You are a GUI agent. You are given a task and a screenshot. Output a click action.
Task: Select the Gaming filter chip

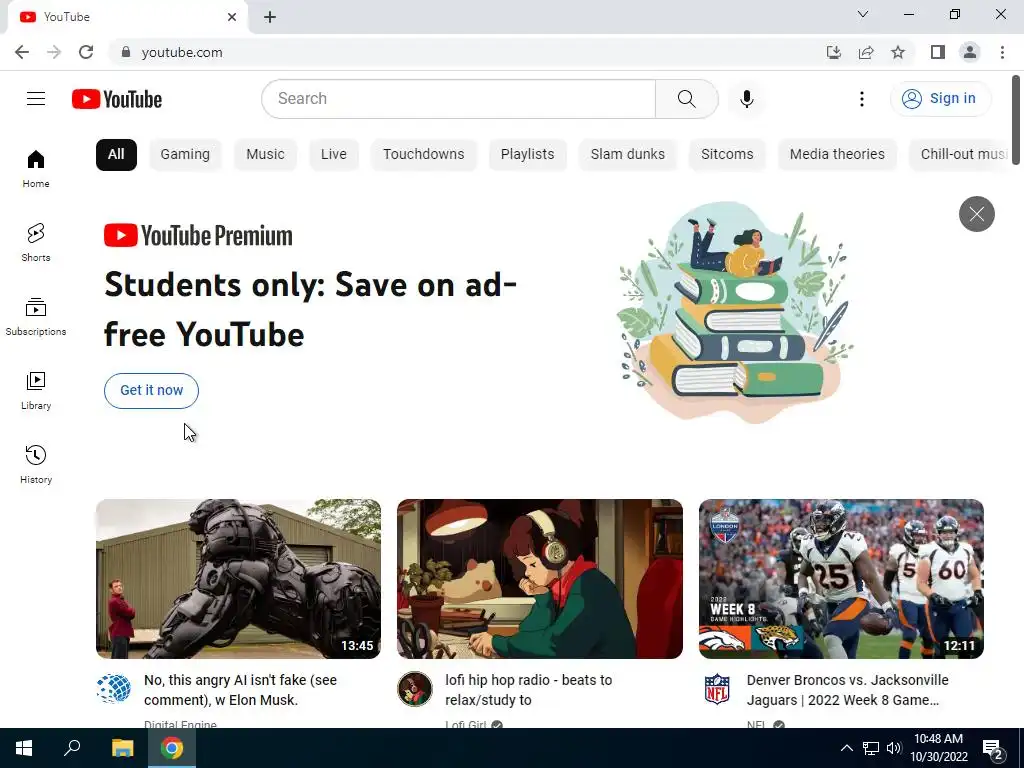(x=185, y=155)
